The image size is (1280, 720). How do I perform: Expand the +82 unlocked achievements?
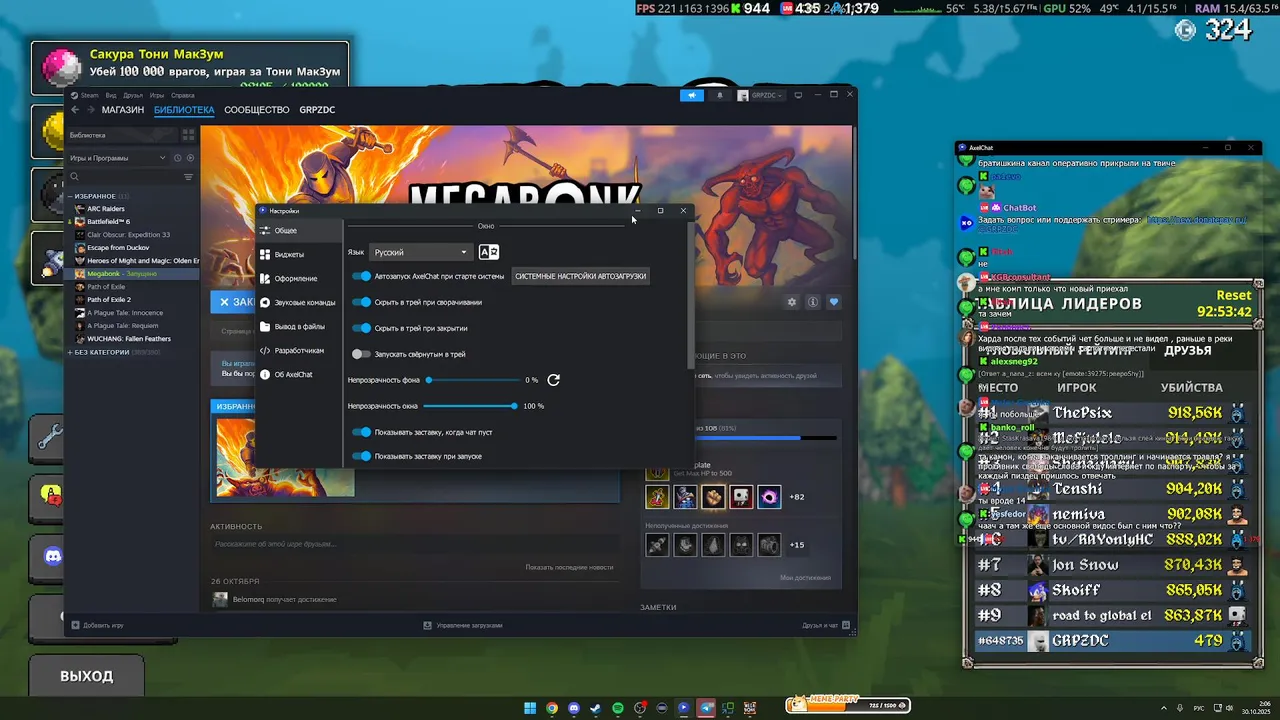(796, 497)
